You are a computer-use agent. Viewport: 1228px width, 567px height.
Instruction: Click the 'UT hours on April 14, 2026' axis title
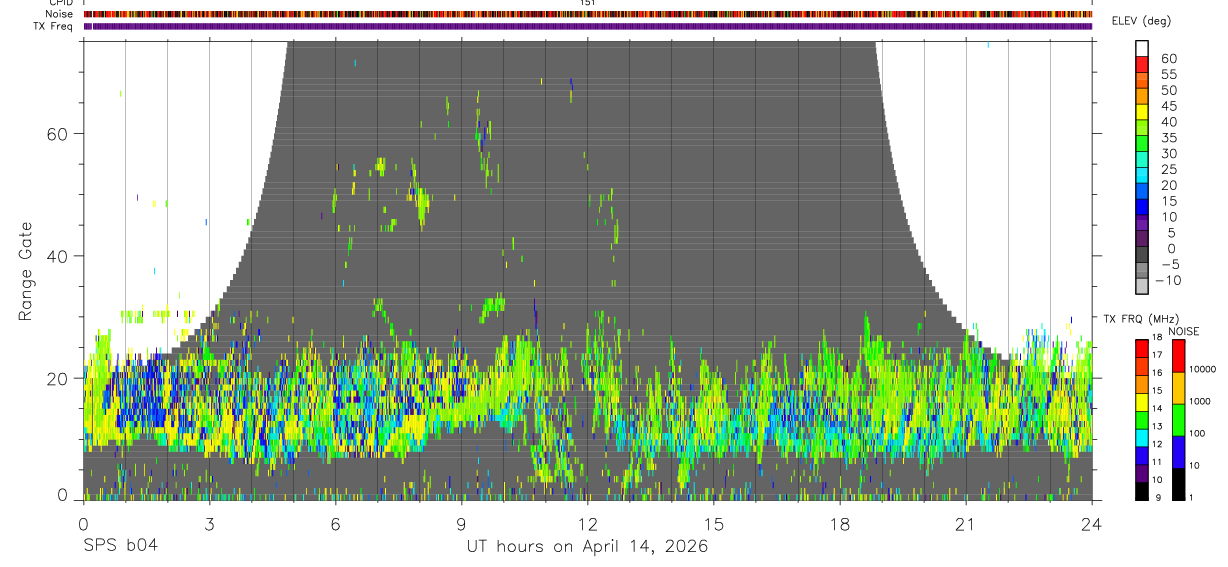point(587,547)
